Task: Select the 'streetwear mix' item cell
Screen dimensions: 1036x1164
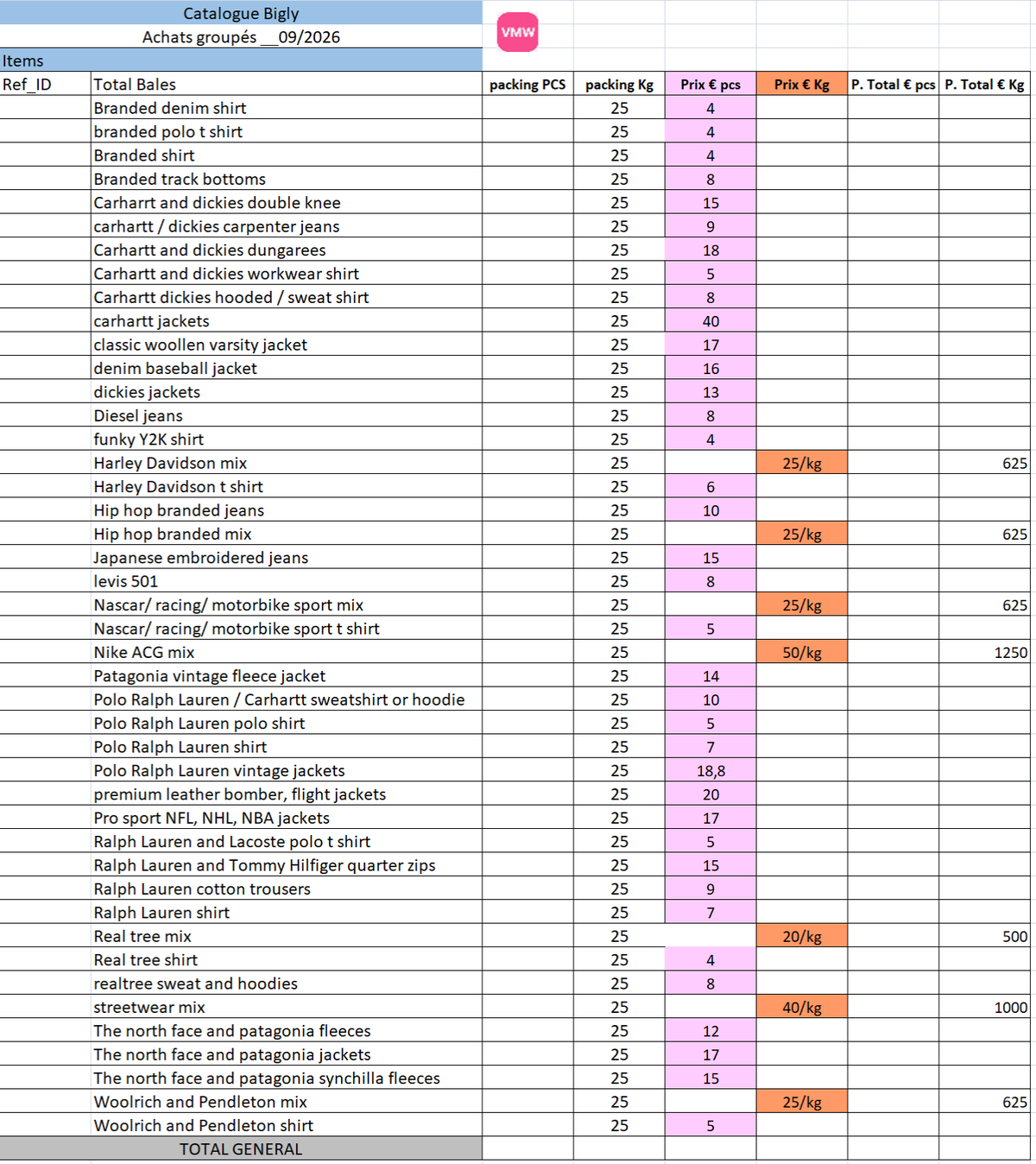Action: 287,1007
